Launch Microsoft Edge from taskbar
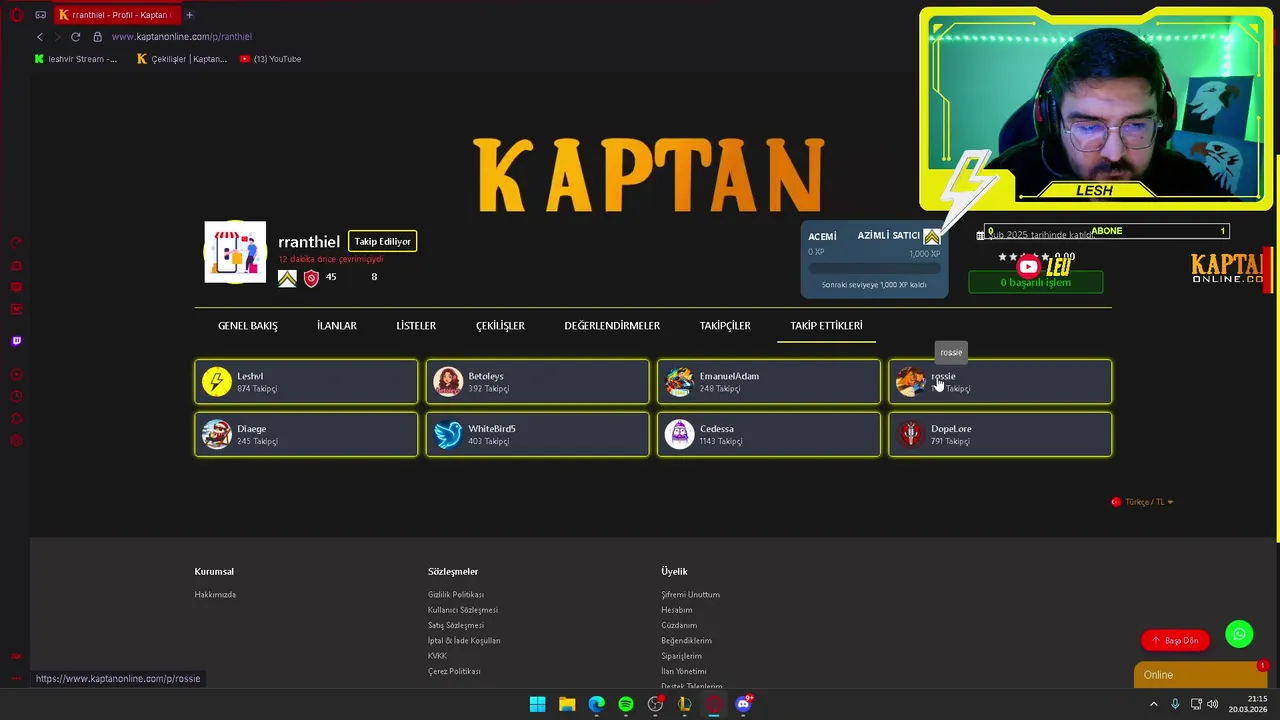This screenshot has height=720, width=1280. 596,704
